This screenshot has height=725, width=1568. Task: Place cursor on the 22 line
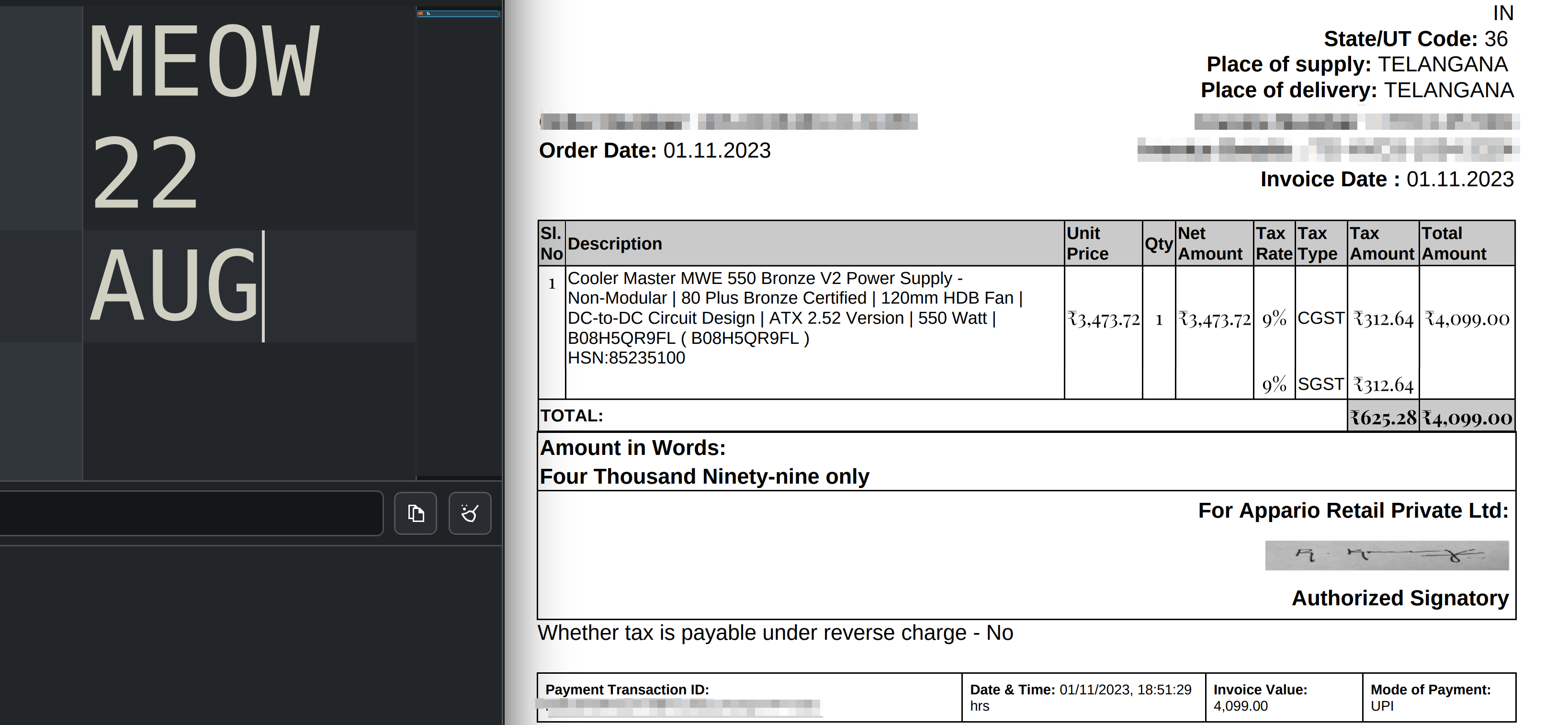point(145,173)
